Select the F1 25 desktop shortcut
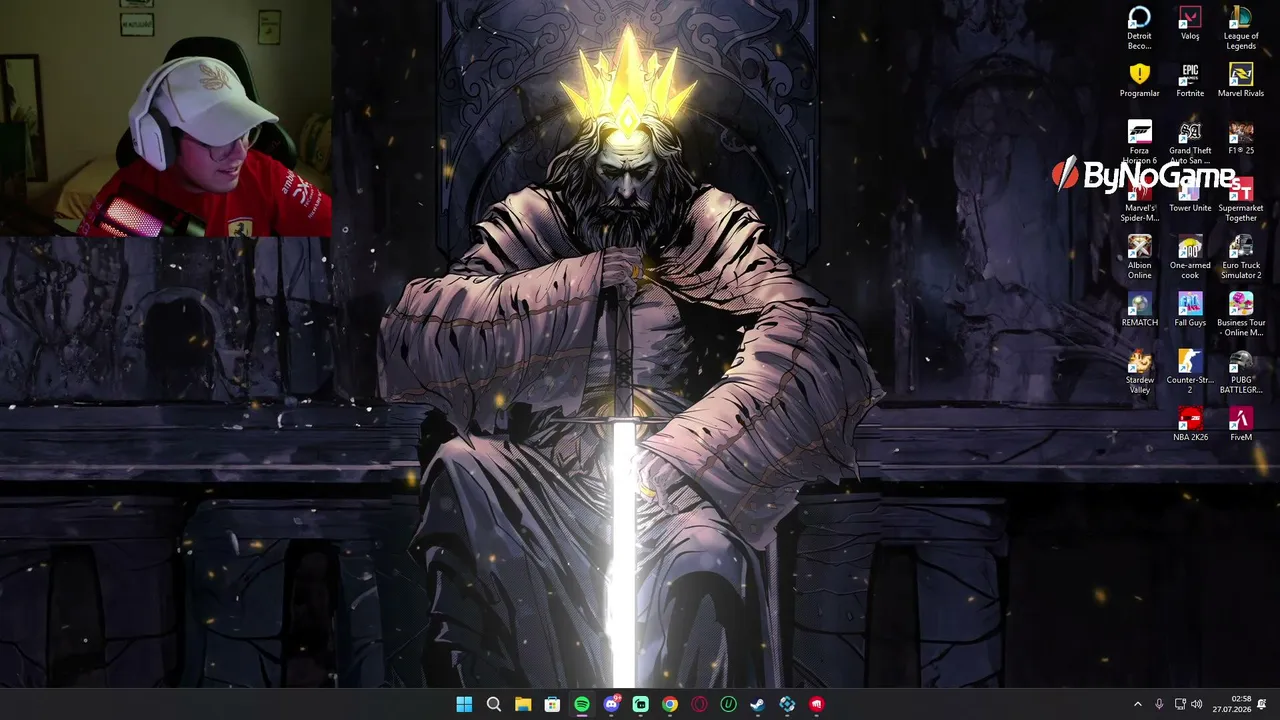The height and width of the screenshot is (720, 1280). click(1241, 138)
